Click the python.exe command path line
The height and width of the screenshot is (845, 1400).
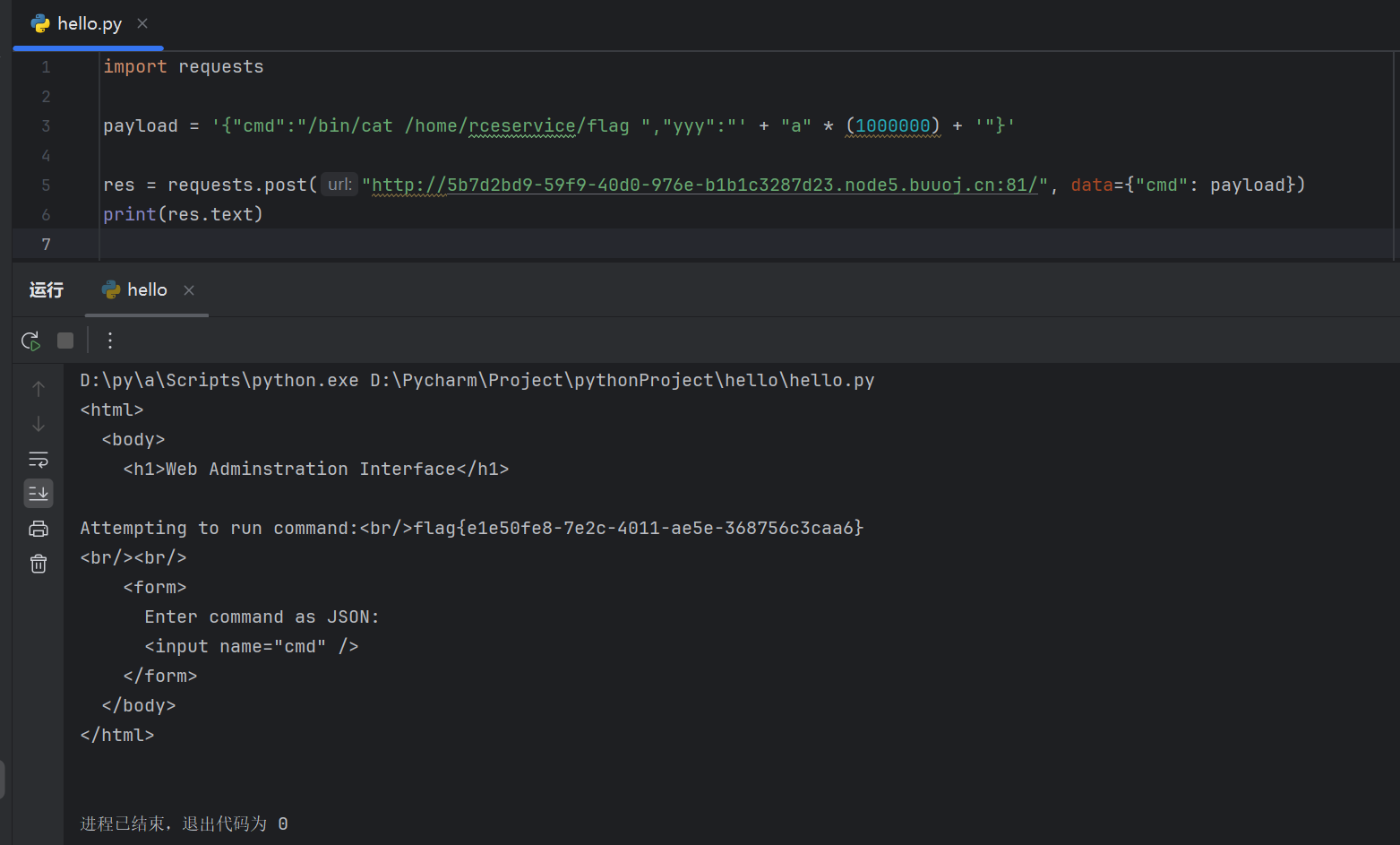tap(477, 380)
